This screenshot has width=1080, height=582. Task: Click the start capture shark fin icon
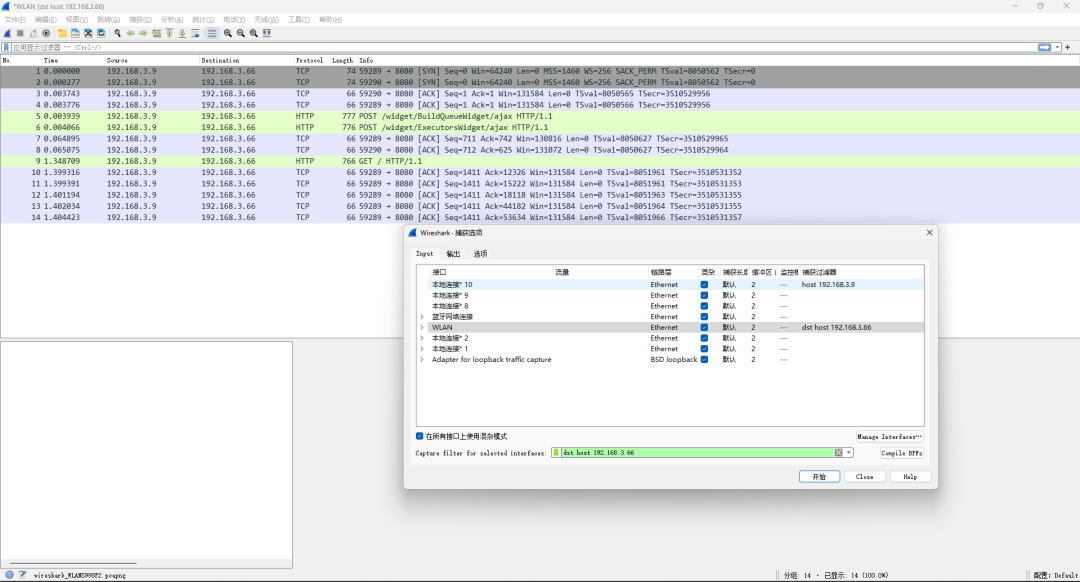pyautogui.click(x=7, y=33)
